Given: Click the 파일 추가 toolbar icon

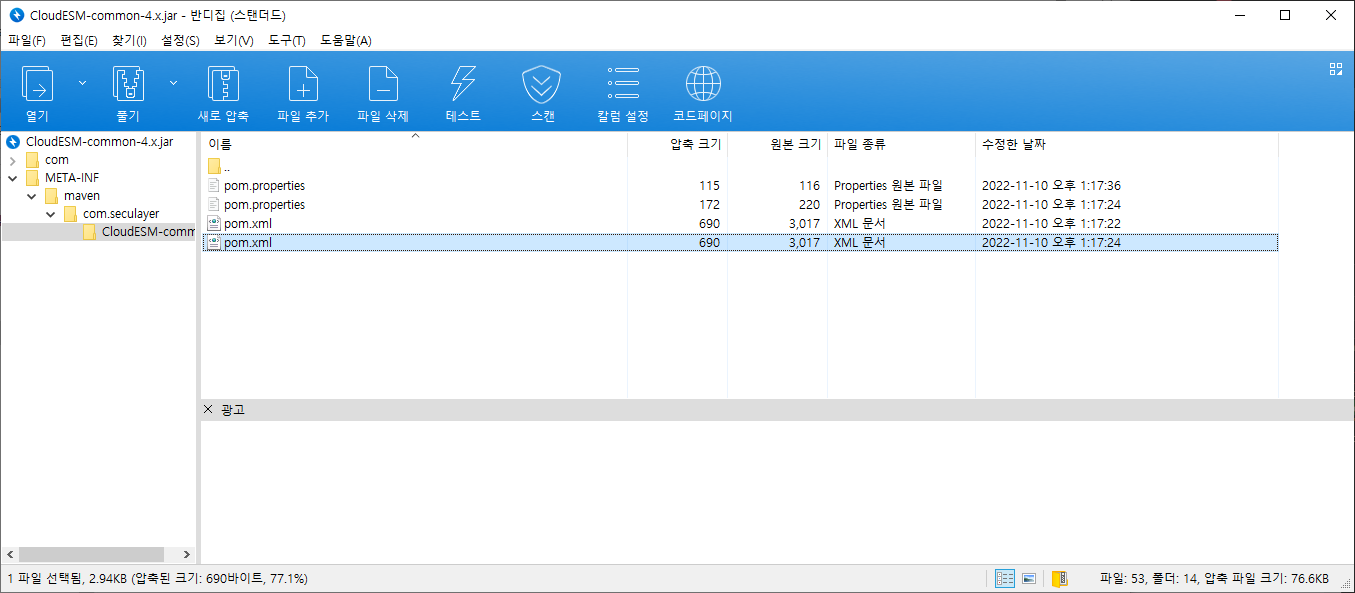Looking at the screenshot, I should 303,84.
